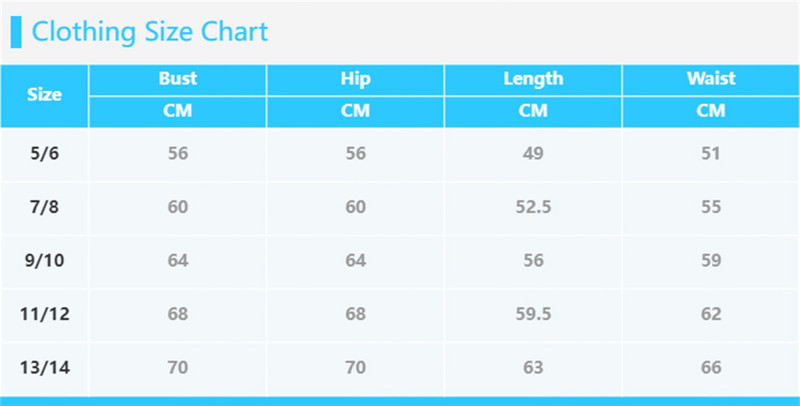Viewport: 800px width, 406px height.
Task: Pick the 9/10 size row label
Action: [x=44, y=262]
